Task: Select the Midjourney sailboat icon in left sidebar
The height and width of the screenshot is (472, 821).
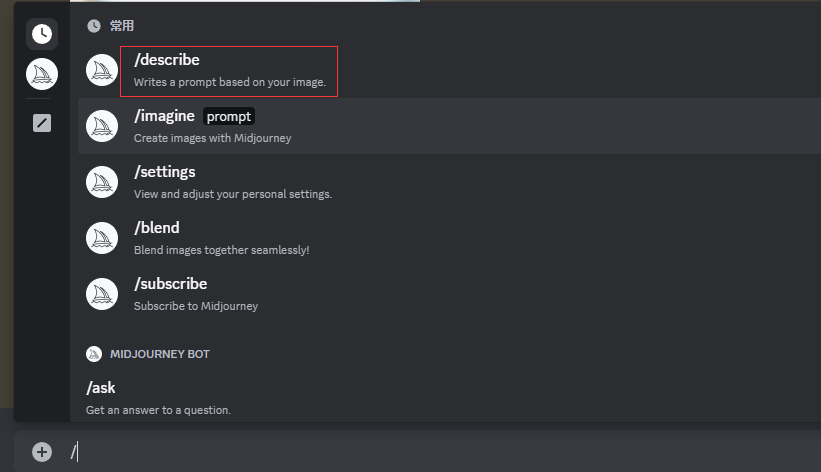Action: pos(42,73)
